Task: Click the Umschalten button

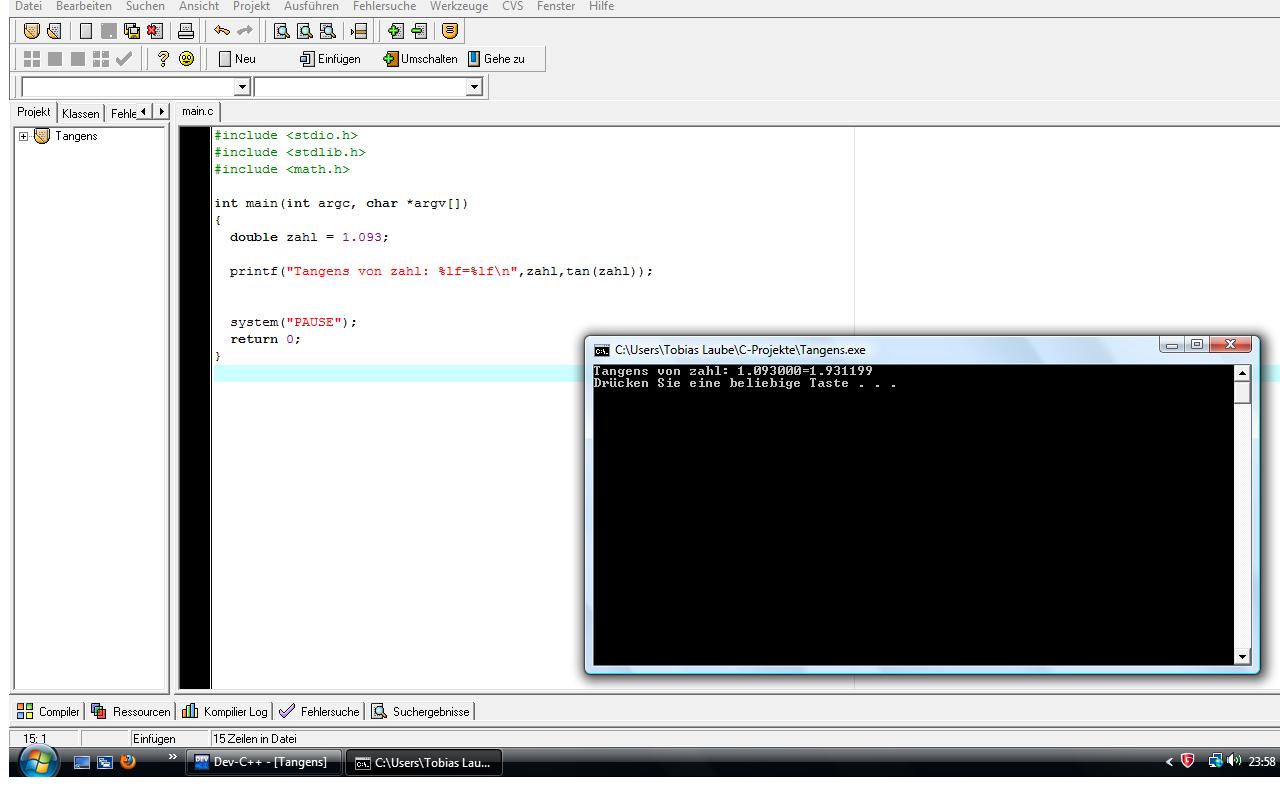Action: [x=420, y=59]
